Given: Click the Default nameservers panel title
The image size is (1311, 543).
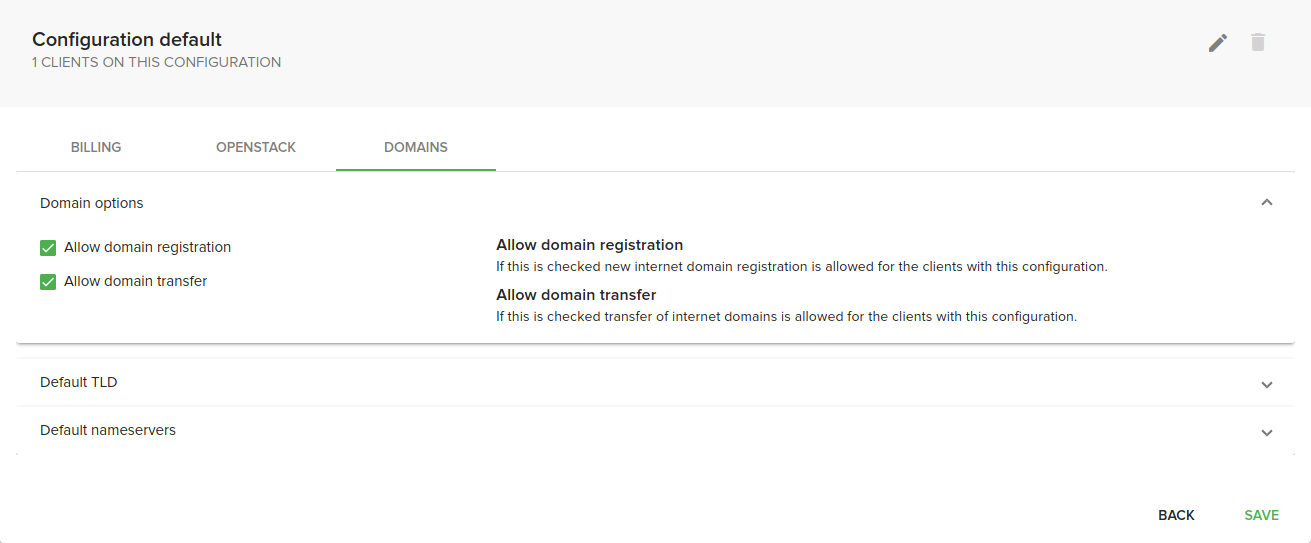Looking at the screenshot, I should pos(108,430).
